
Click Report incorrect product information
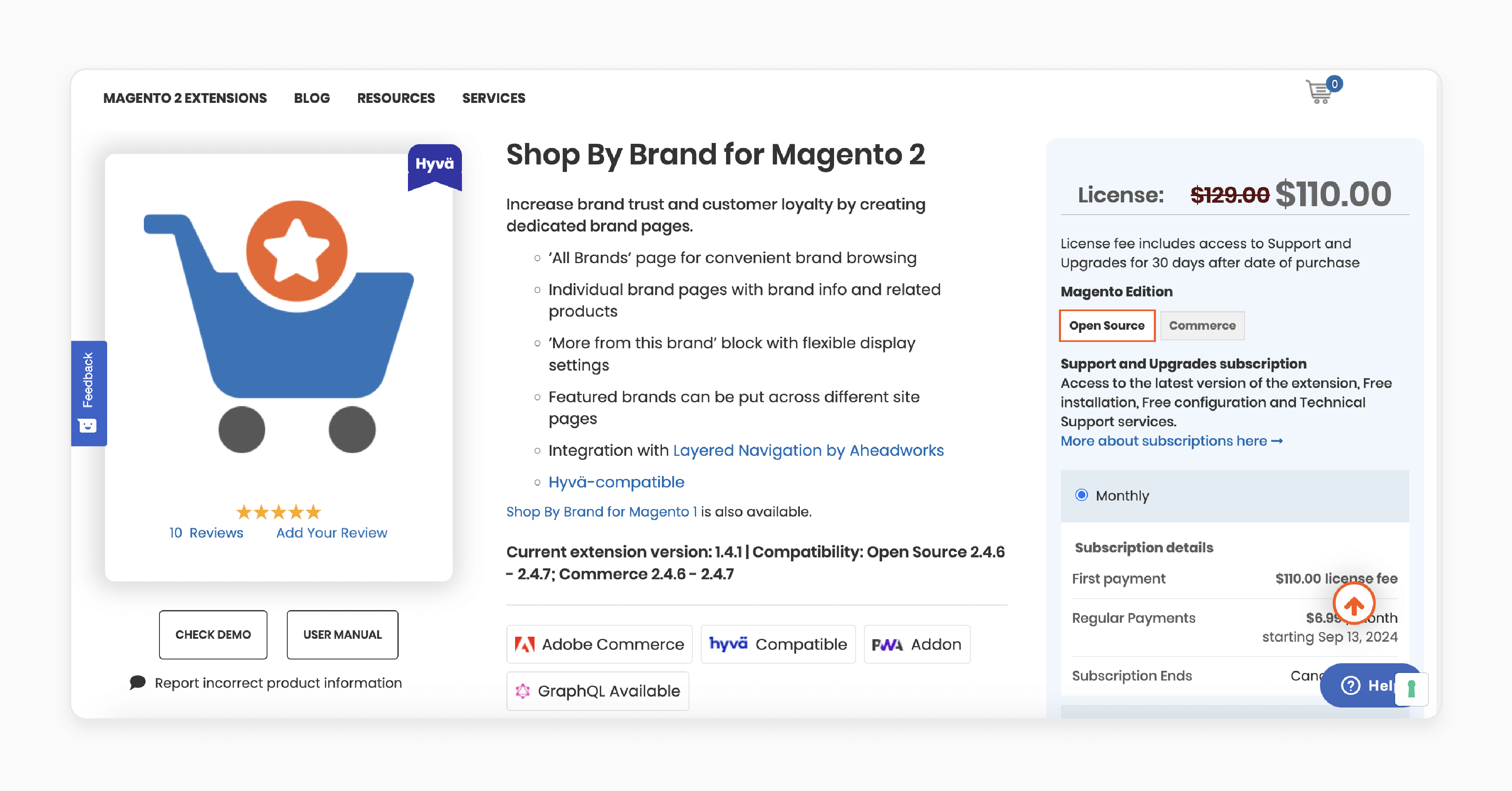point(278,683)
